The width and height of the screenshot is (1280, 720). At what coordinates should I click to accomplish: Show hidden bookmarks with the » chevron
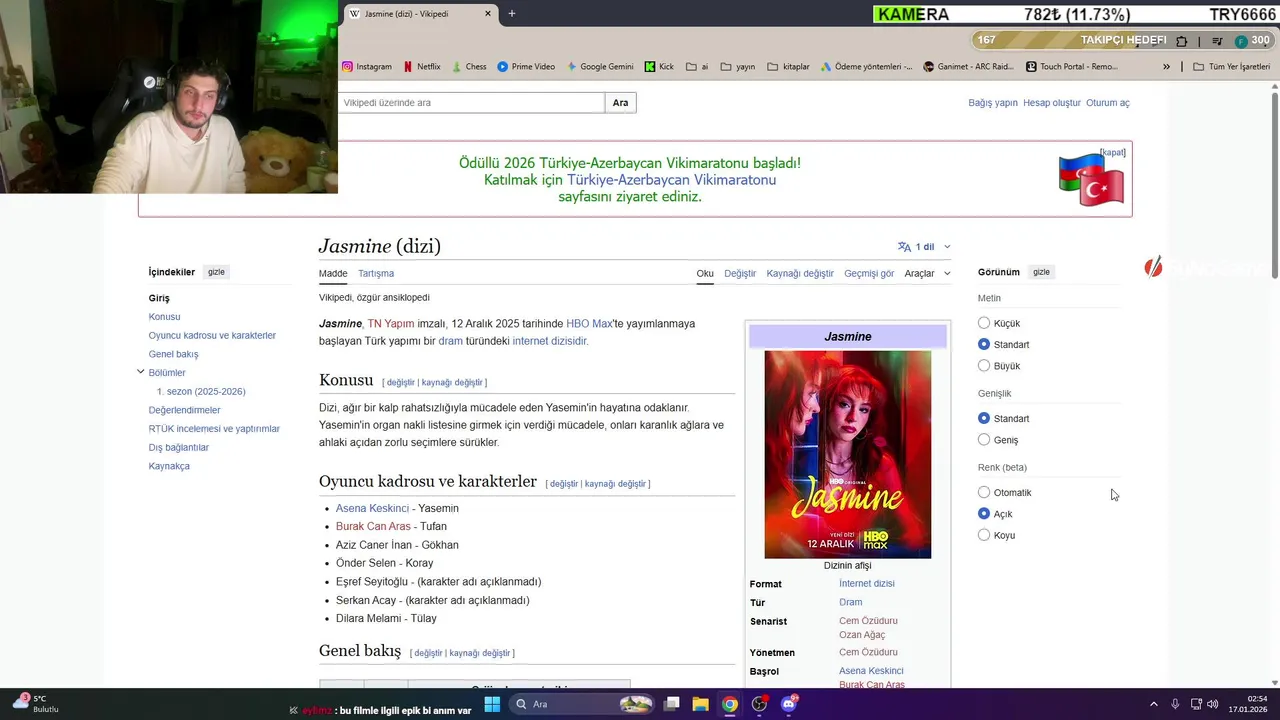coord(1166,67)
